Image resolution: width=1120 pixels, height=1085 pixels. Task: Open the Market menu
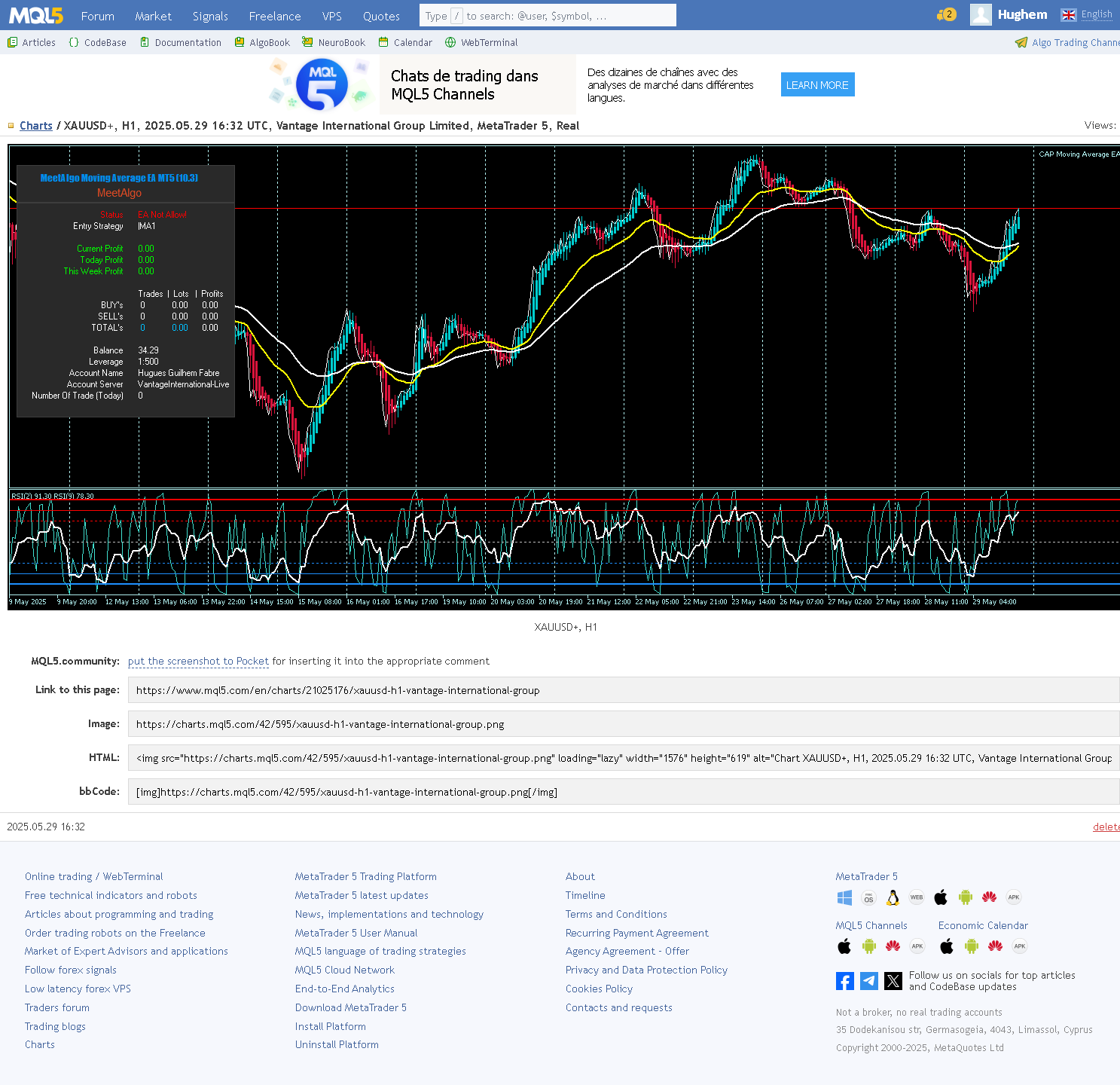coord(154,16)
